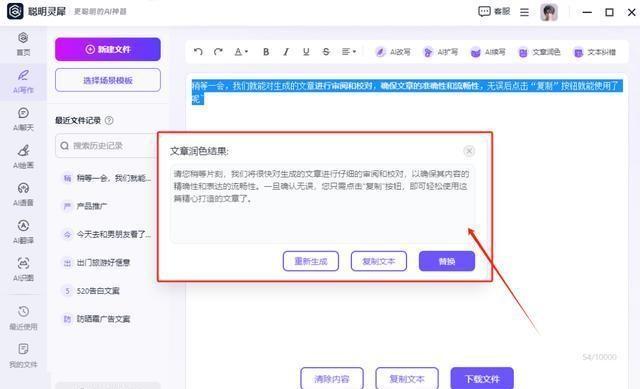
Task: Open recent file 稍等一会，我们就能...
Action: tap(107, 178)
